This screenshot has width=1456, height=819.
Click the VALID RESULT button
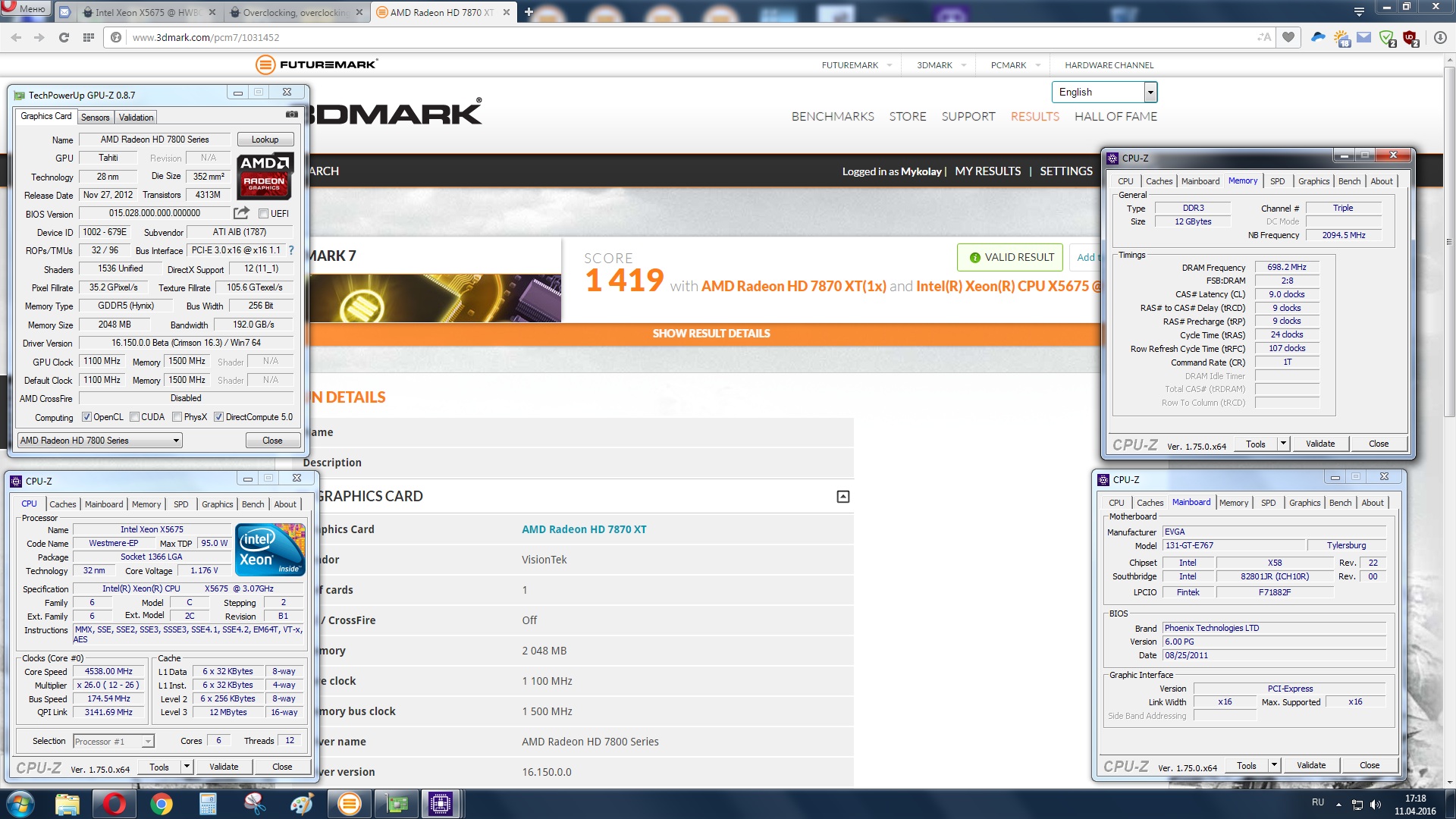[x=1010, y=257]
